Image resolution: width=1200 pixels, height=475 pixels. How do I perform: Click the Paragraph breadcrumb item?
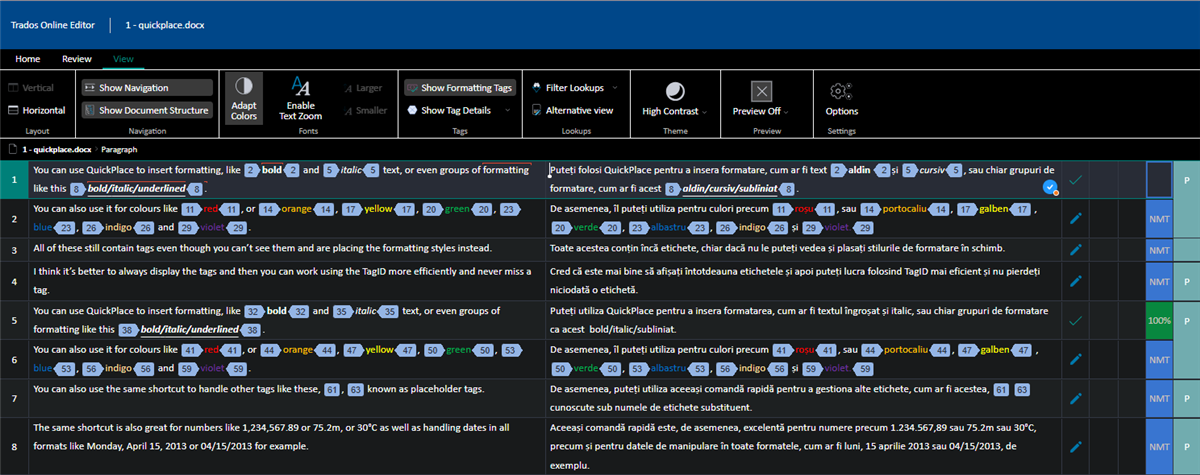(x=120, y=148)
